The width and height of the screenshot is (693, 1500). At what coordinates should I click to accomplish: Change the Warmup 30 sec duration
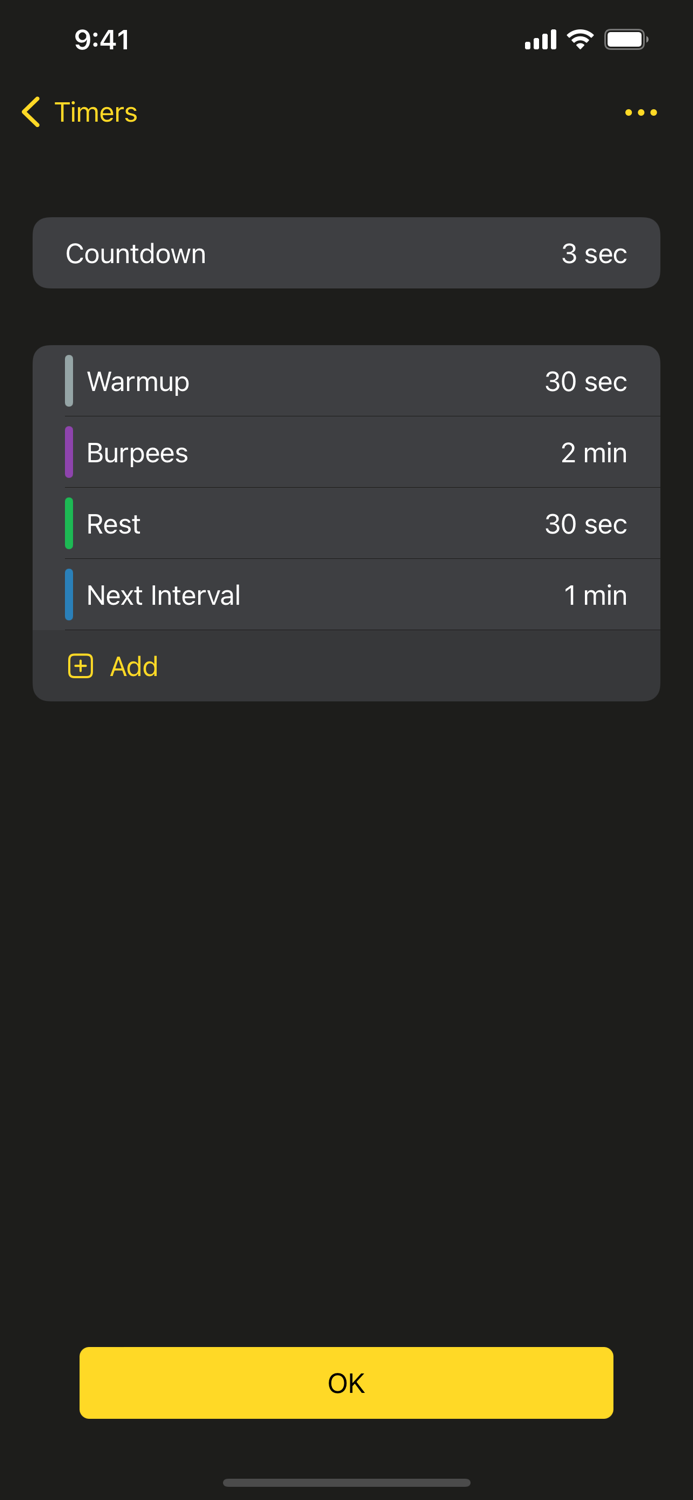pyautogui.click(x=585, y=381)
